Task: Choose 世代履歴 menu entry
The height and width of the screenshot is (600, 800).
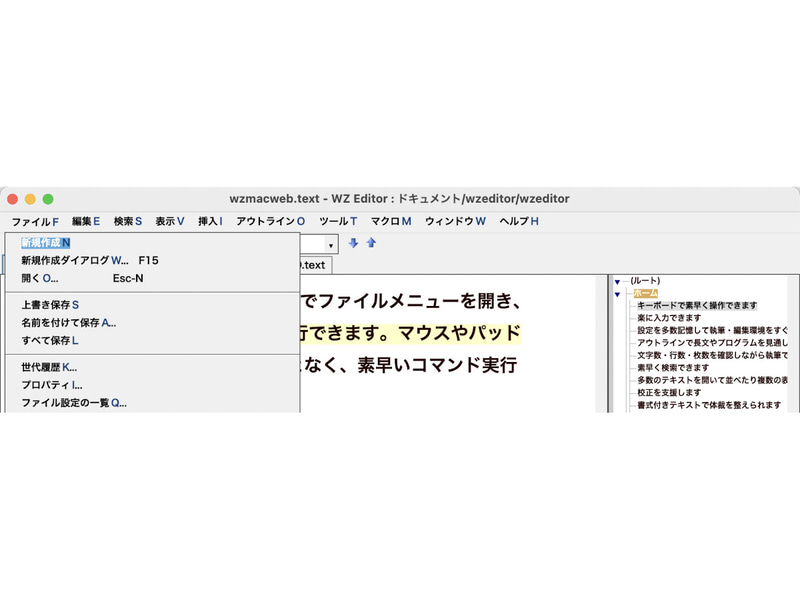Action: pyautogui.click(x=152, y=367)
